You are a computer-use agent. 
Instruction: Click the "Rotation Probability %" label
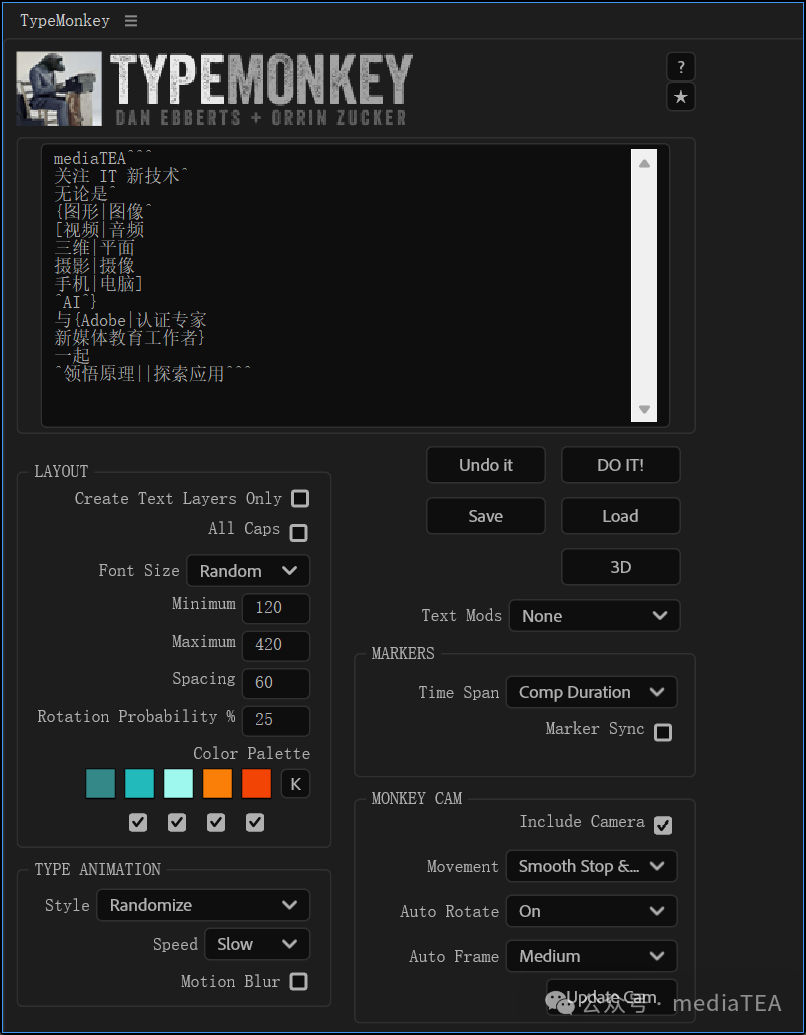pos(137,717)
